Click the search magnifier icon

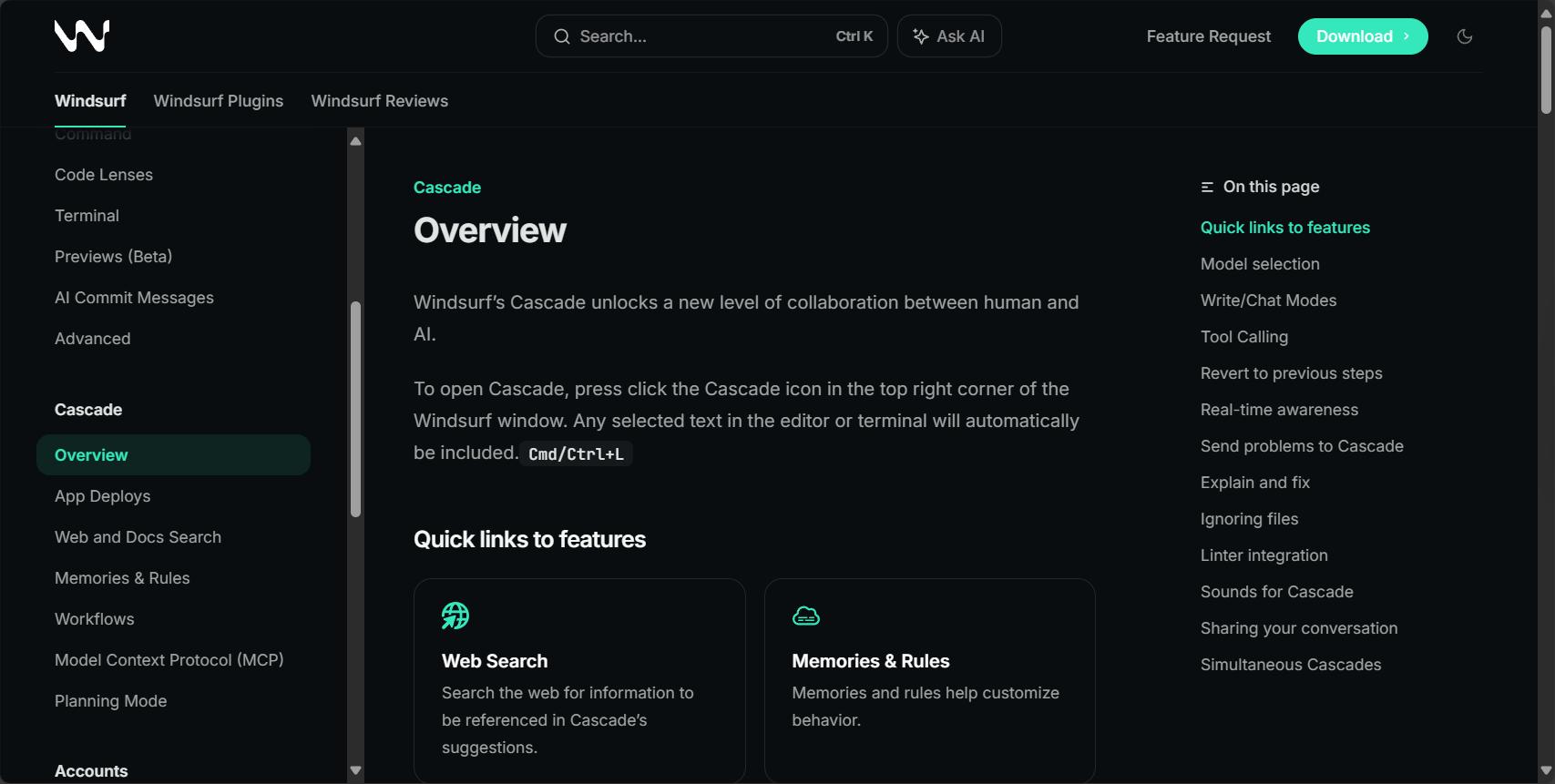[x=562, y=36]
